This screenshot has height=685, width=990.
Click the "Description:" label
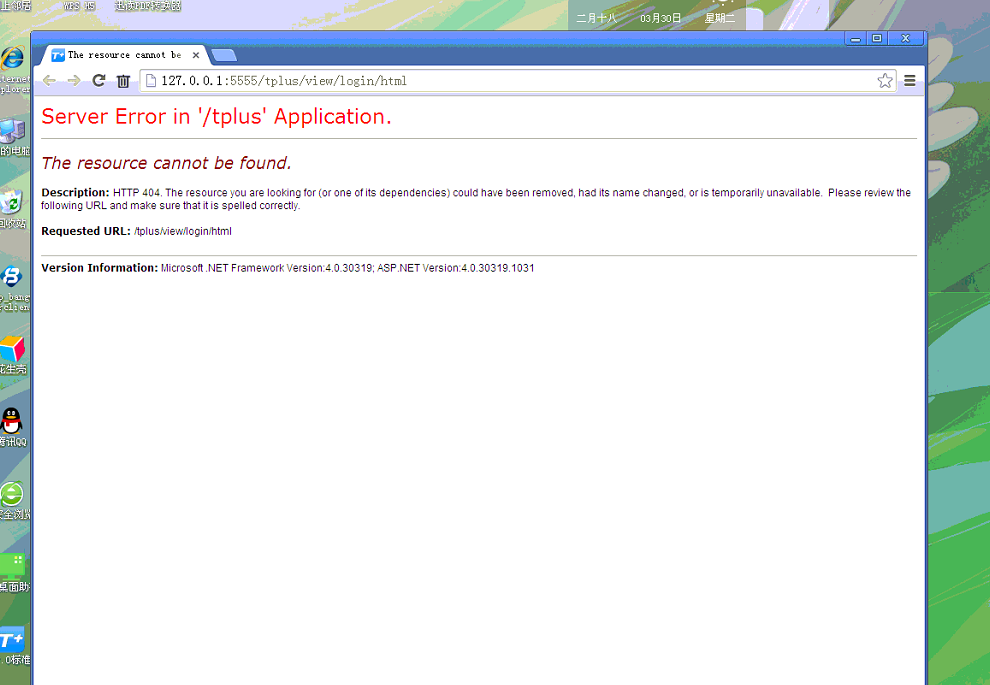[75, 193]
